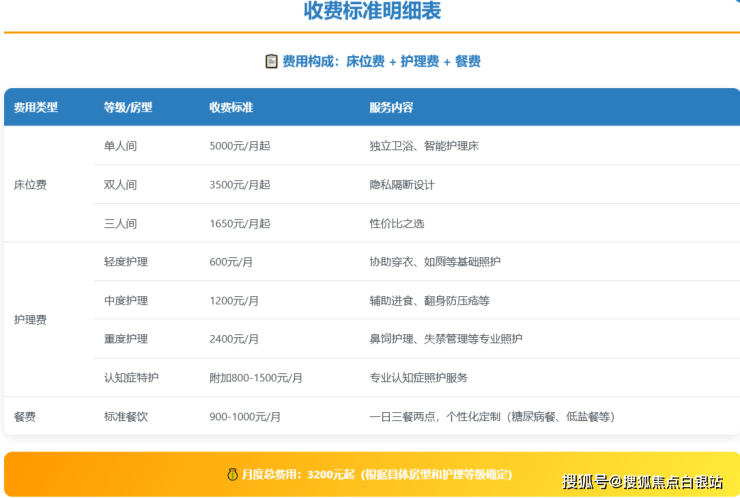740x498 pixels.
Task: Click the 收费标准明细表 title
Action: 372,12
